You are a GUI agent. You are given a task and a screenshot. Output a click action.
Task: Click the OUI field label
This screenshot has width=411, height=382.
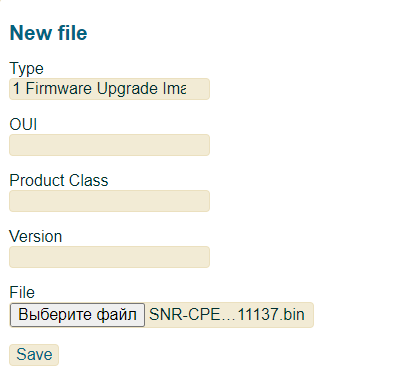click(23, 124)
